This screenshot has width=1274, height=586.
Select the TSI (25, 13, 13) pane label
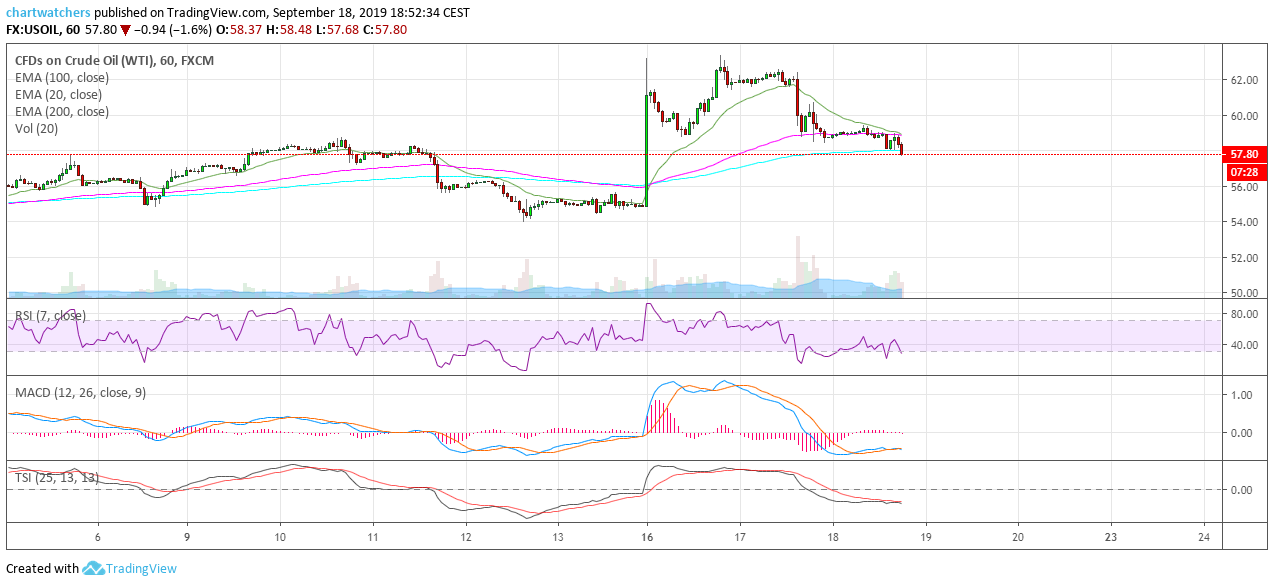pyautogui.click(x=57, y=478)
